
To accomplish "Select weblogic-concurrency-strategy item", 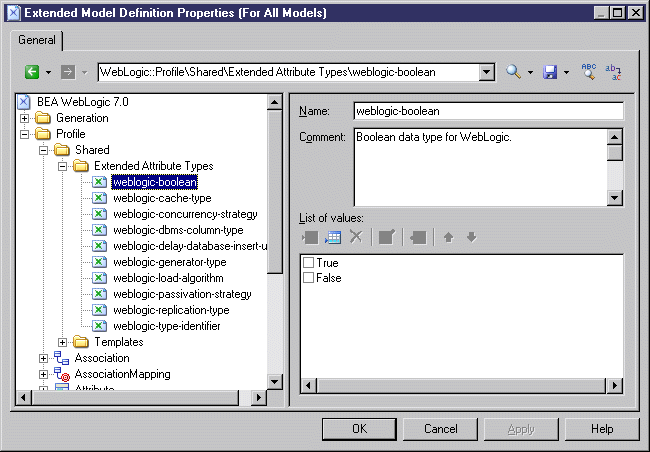I will [x=185, y=214].
